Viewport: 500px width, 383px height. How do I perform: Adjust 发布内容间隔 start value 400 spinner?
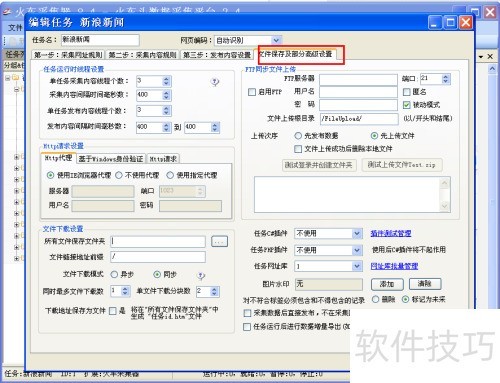(166, 127)
